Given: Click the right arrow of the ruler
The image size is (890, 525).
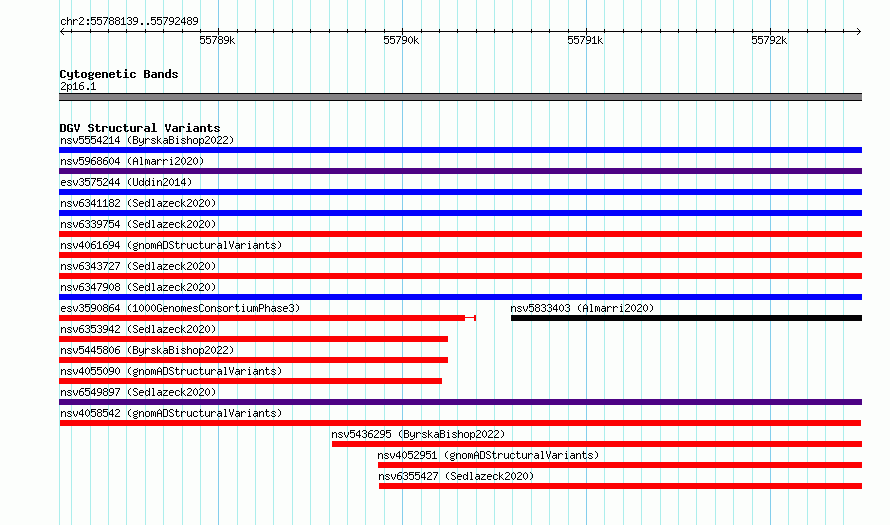Looking at the screenshot, I should tap(858, 32).
